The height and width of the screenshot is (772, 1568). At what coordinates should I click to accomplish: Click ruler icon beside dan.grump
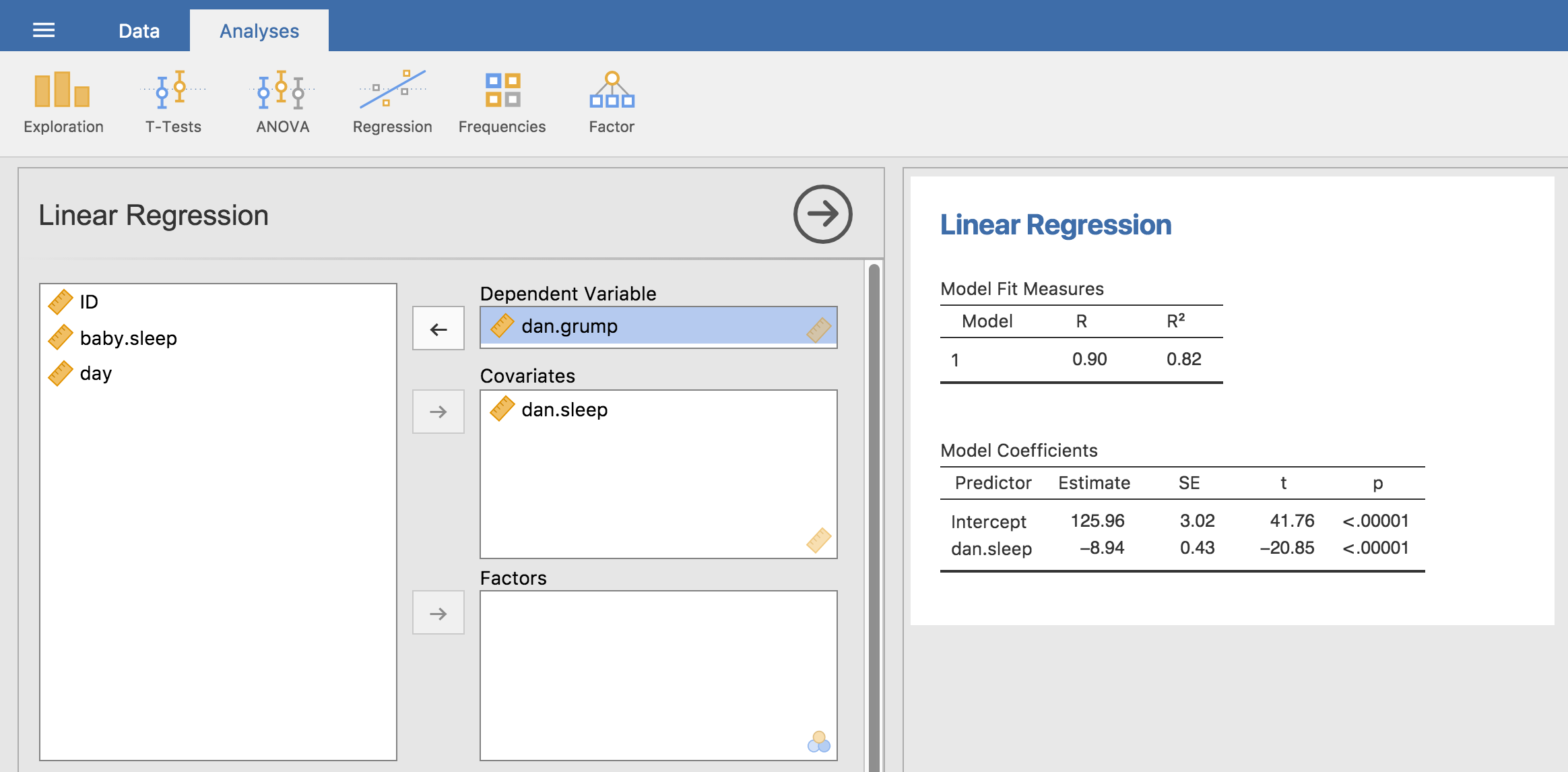click(502, 326)
